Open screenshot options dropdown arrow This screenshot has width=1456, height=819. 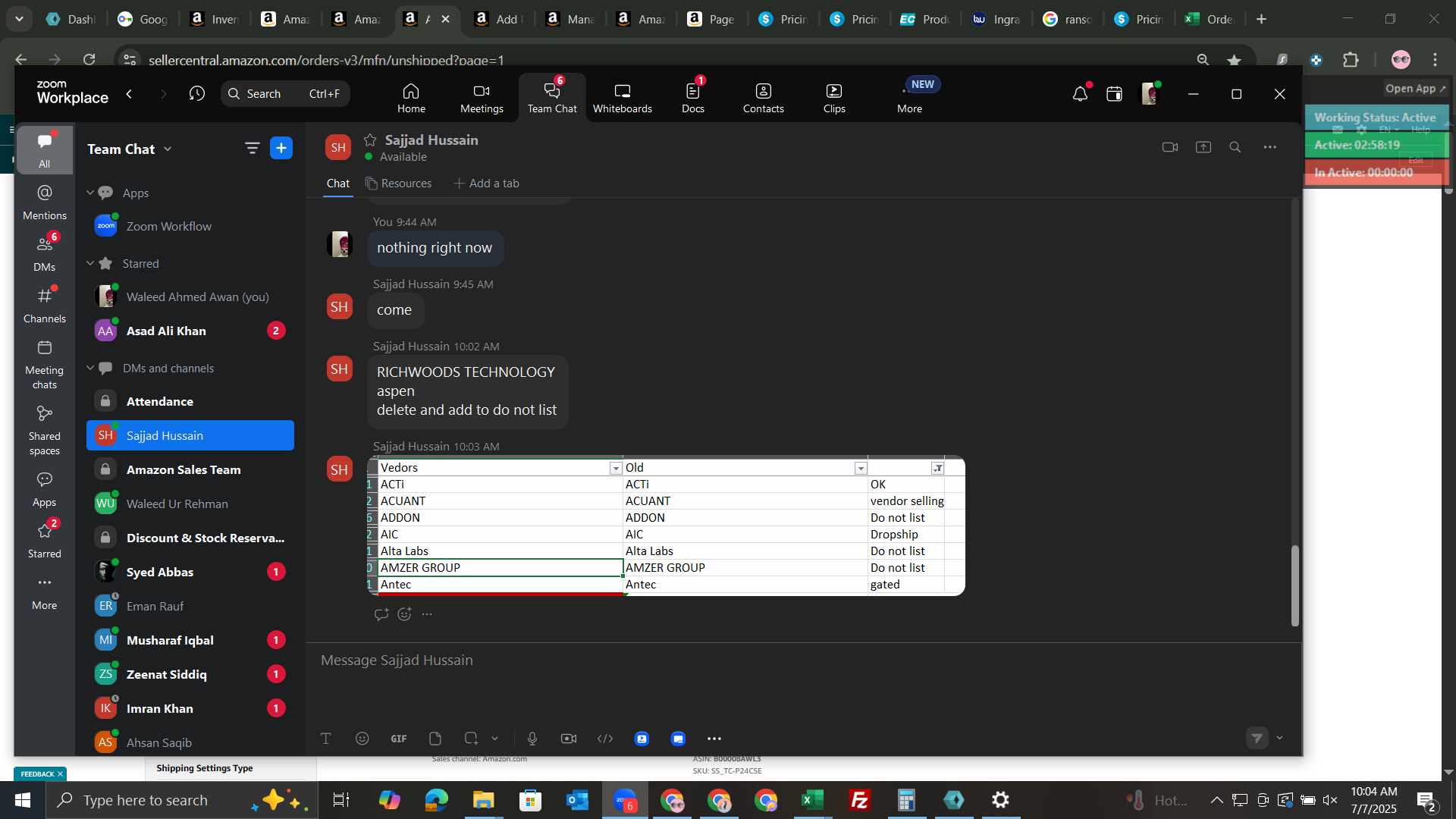tap(495, 739)
